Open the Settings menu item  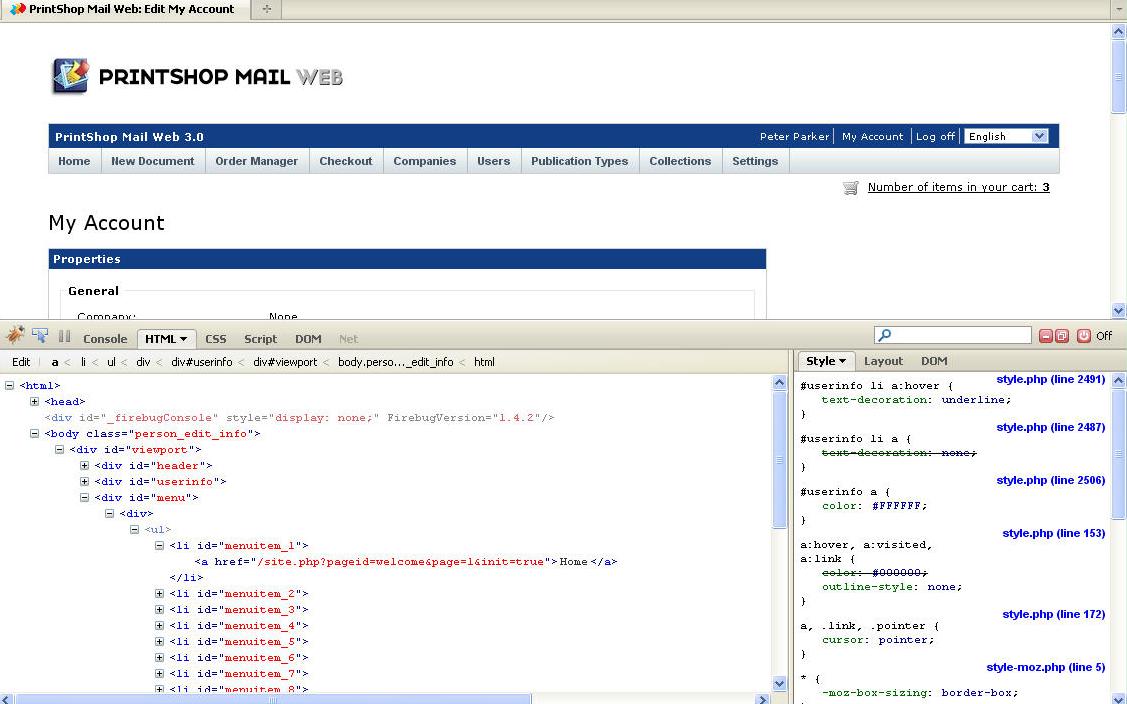(755, 161)
